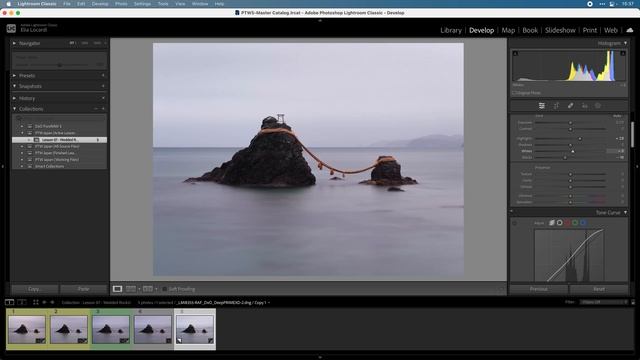This screenshot has width=640, height=360.
Task: Select the Red Eye correction tool icon
Action: pos(584,106)
